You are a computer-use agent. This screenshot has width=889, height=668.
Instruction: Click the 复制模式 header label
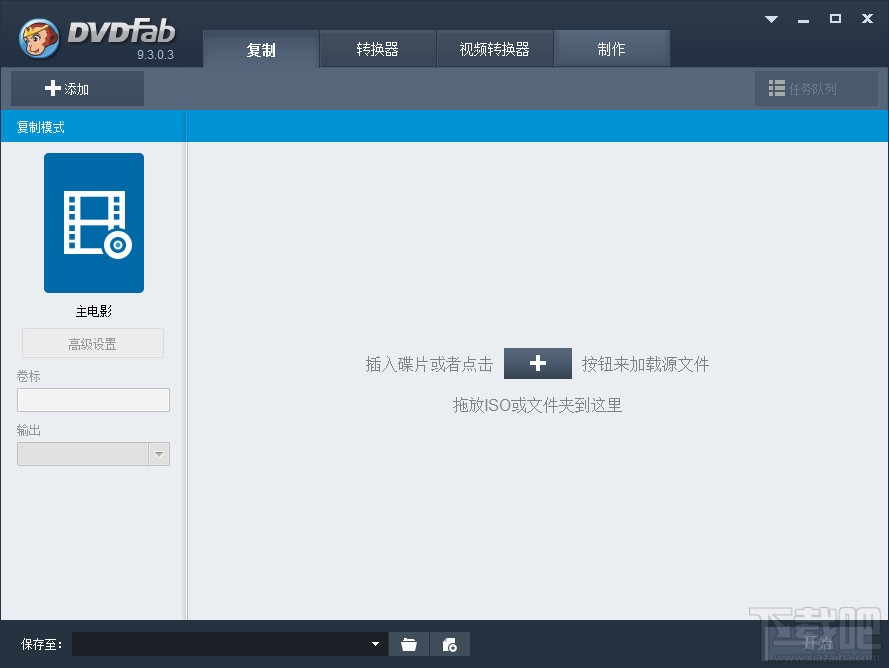pos(41,127)
